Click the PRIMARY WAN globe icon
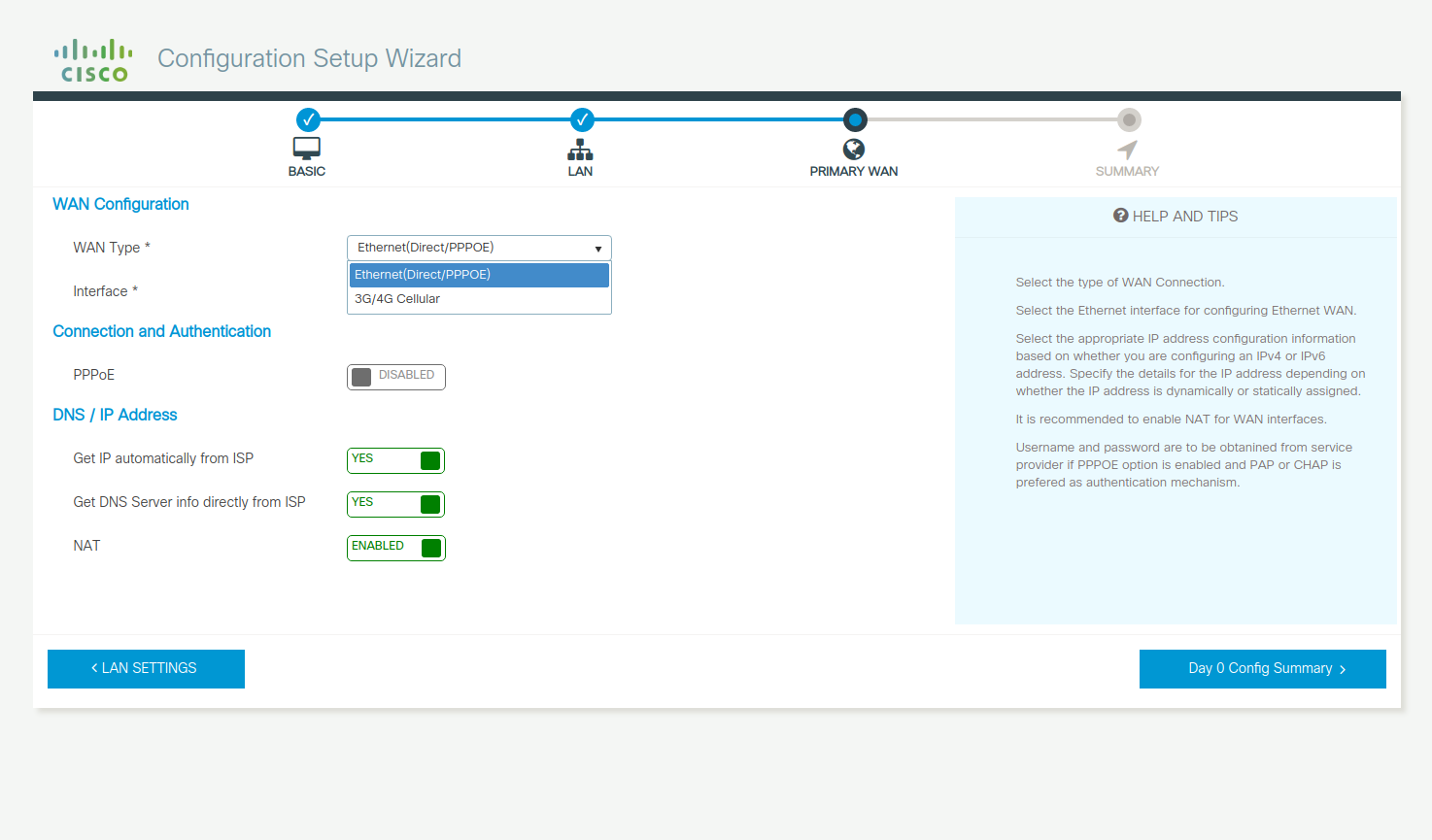Viewport: 1432px width, 840px height. pos(854,151)
